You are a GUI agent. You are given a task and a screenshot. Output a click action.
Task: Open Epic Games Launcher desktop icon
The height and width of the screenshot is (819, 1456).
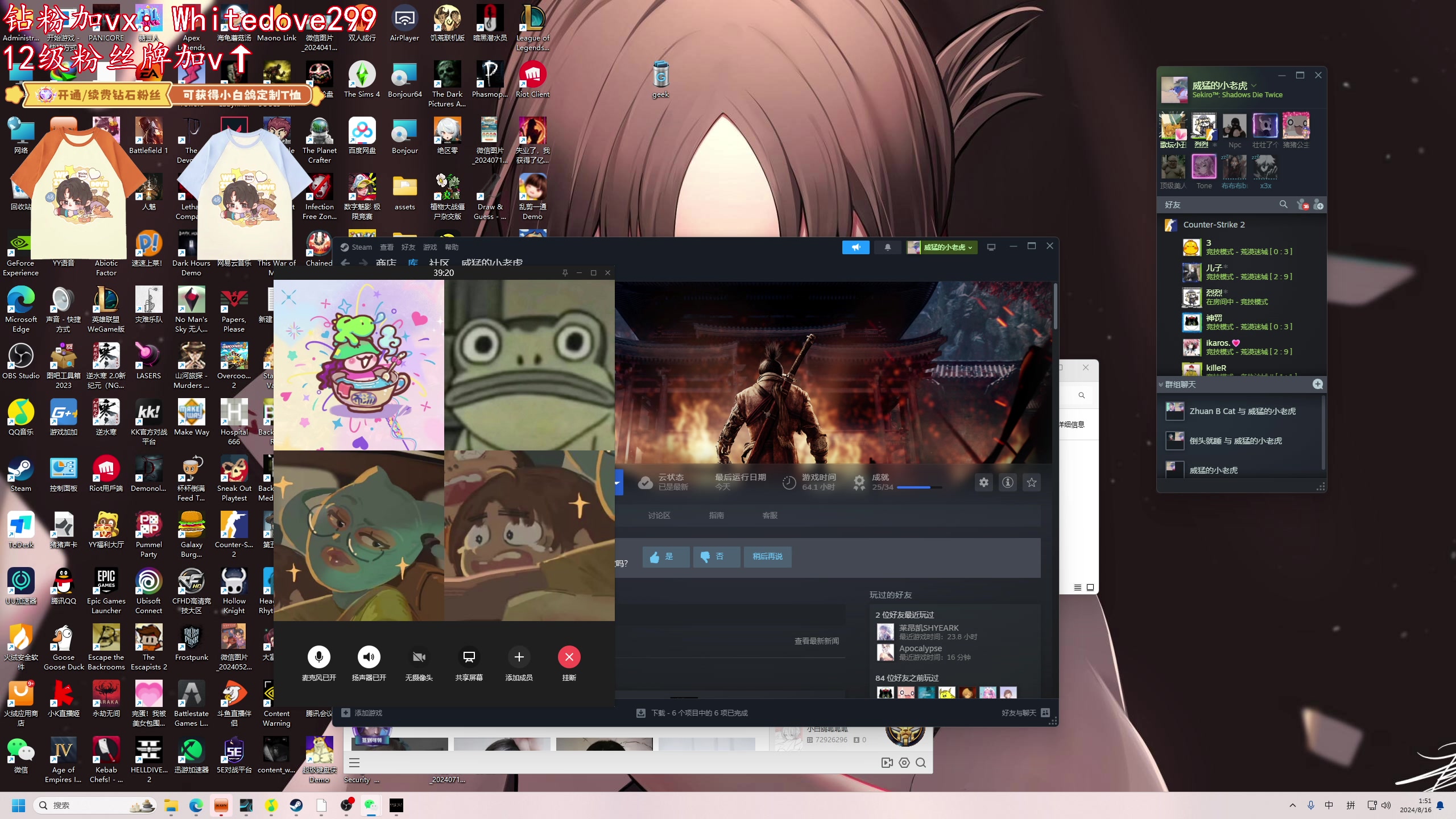coord(106,591)
